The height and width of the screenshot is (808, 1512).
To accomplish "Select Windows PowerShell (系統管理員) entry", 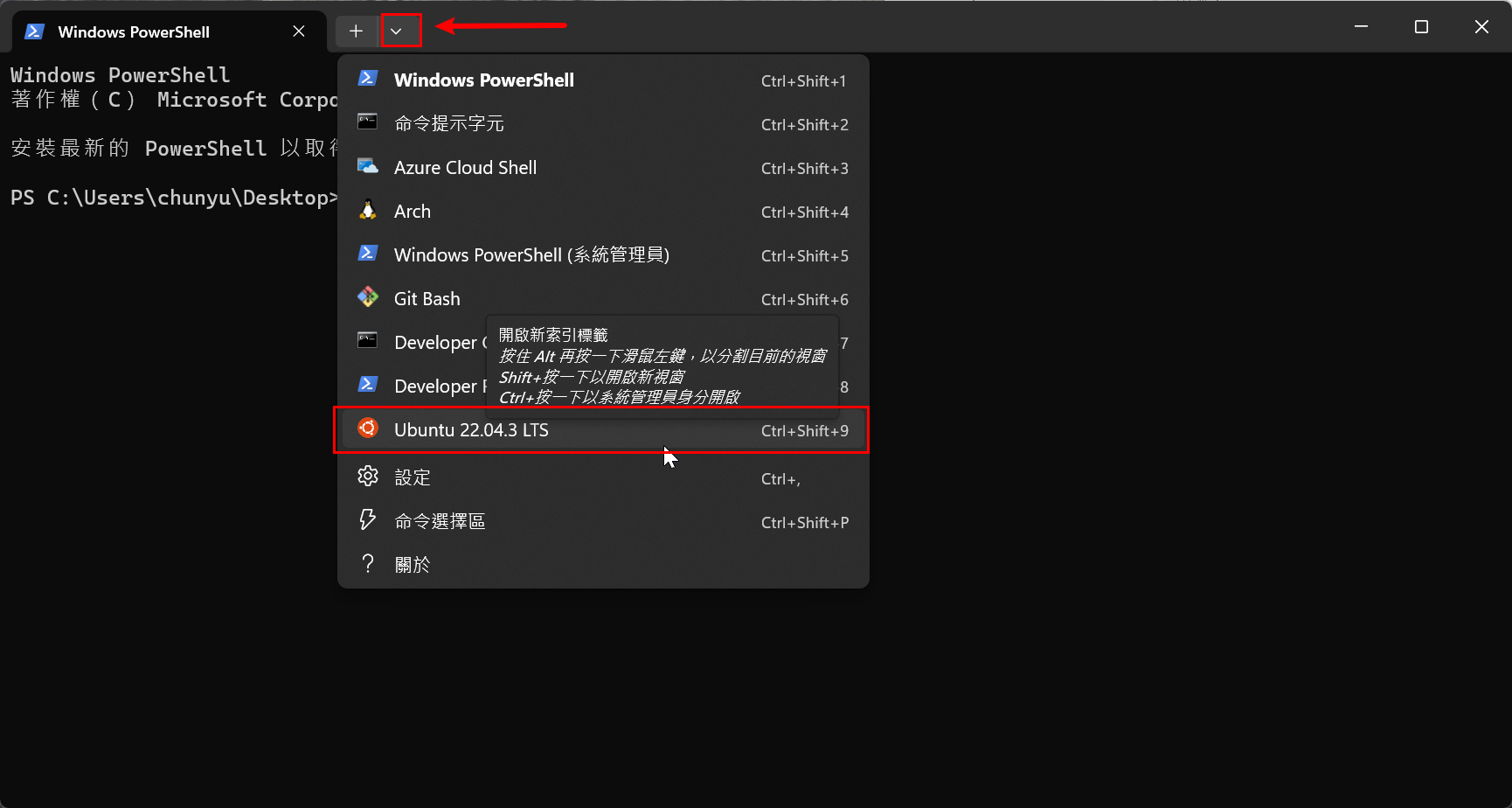I will pyautogui.click(x=531, y=254).
